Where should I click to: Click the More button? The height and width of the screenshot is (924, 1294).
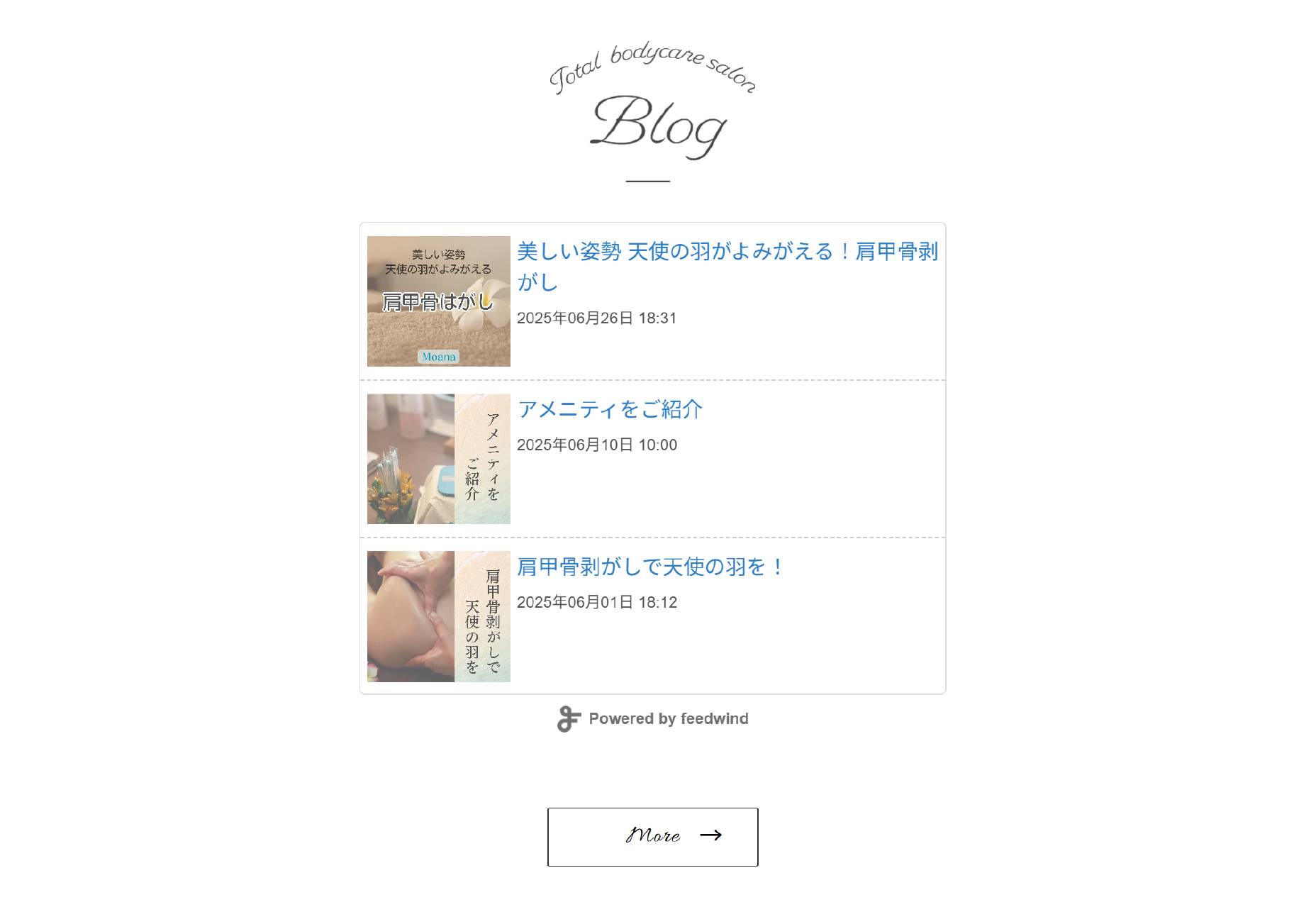(x=653, y=837)
